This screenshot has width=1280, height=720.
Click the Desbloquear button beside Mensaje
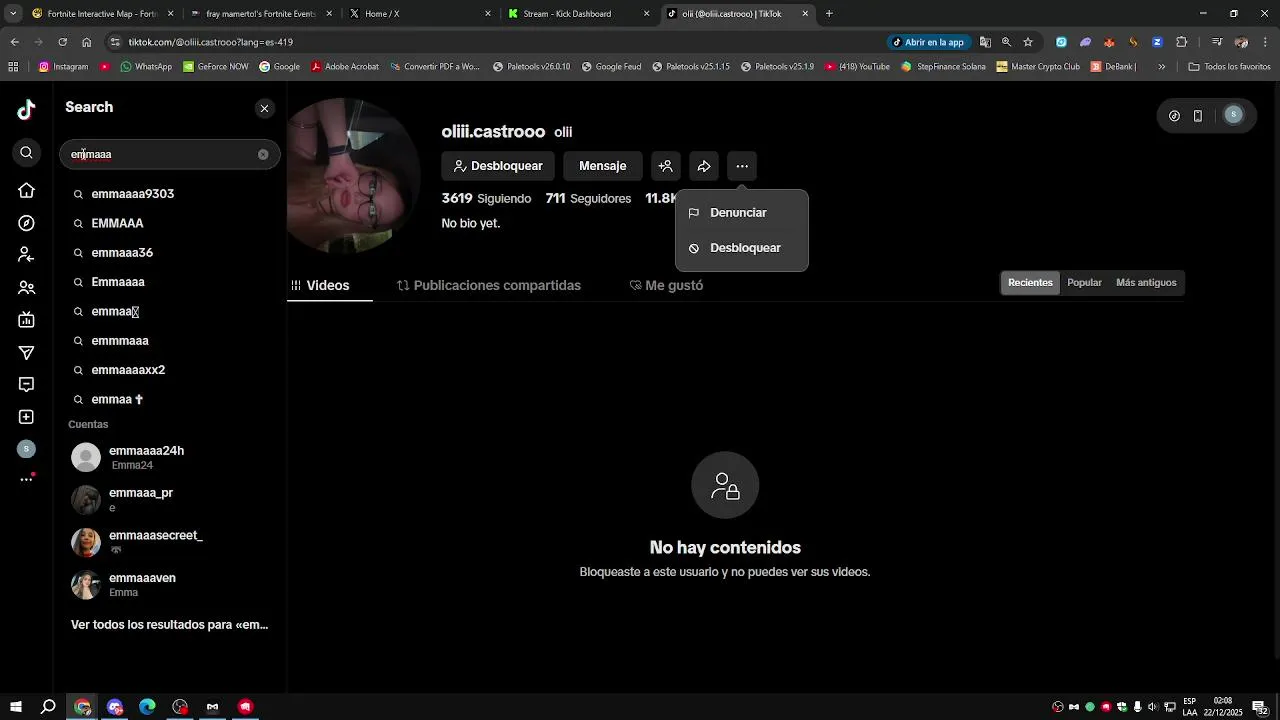(x=498, y=166)
